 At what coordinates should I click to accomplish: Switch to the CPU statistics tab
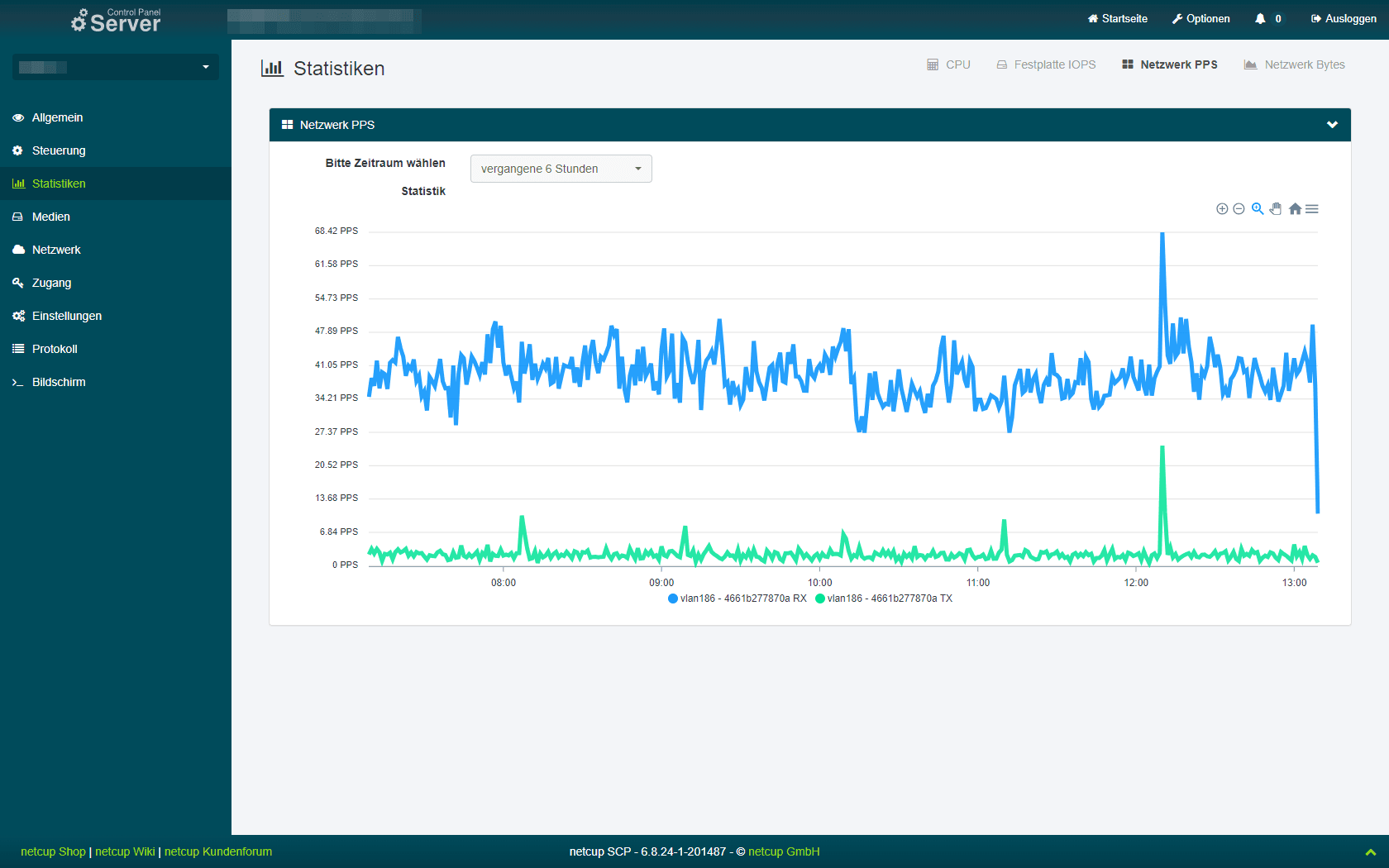[949, 64]
